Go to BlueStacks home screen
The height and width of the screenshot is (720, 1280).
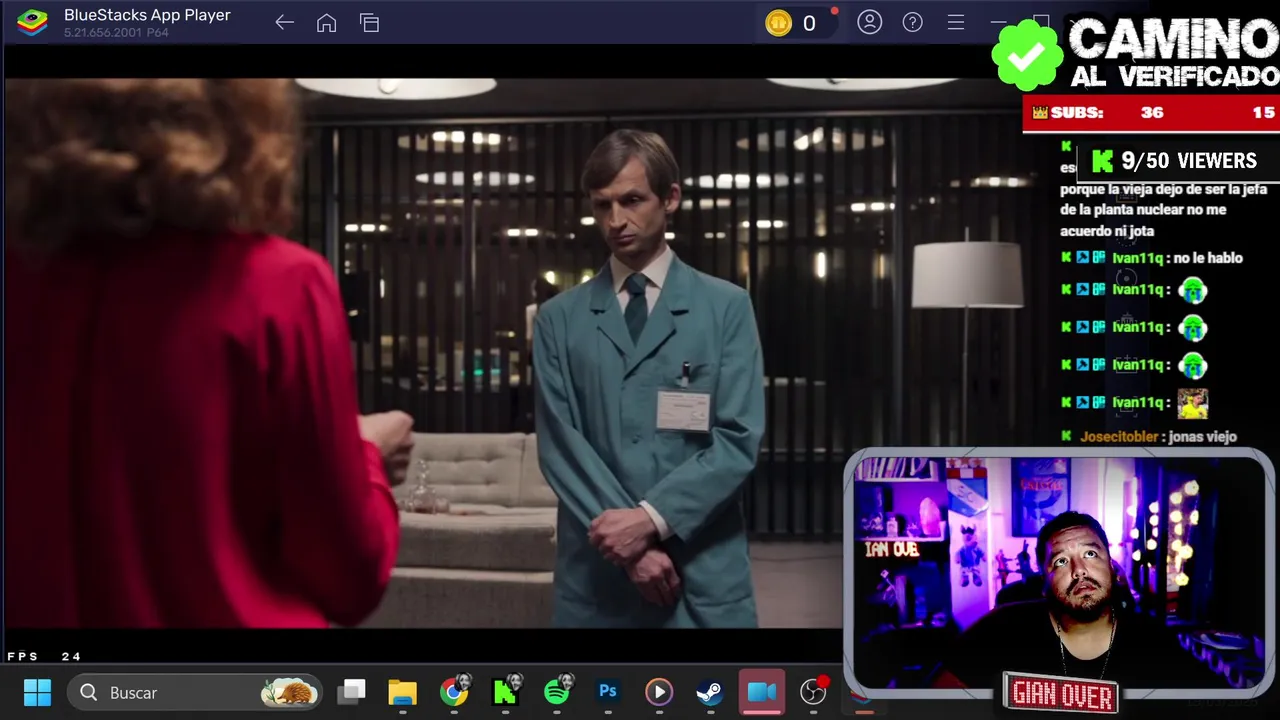coord(326,22)
